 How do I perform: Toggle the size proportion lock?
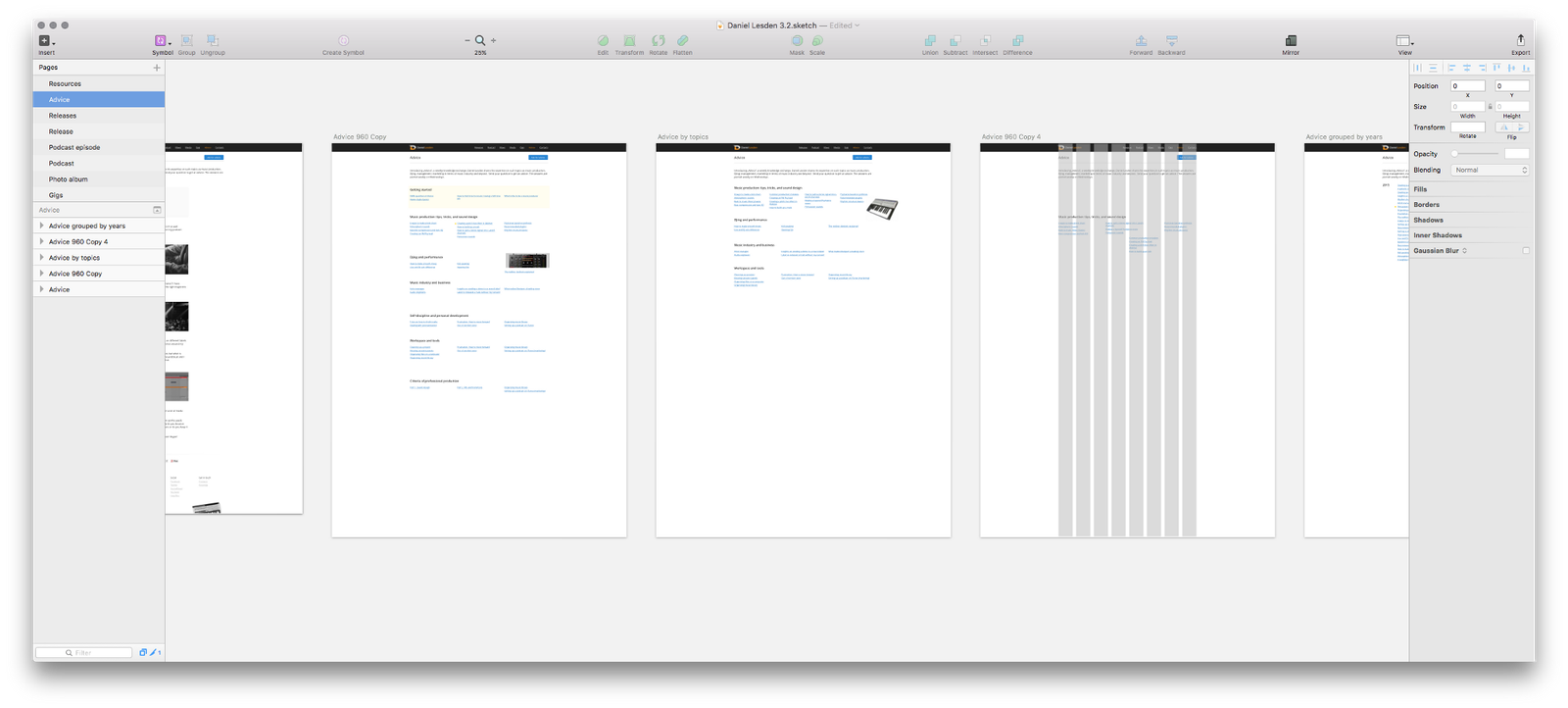1490,106
